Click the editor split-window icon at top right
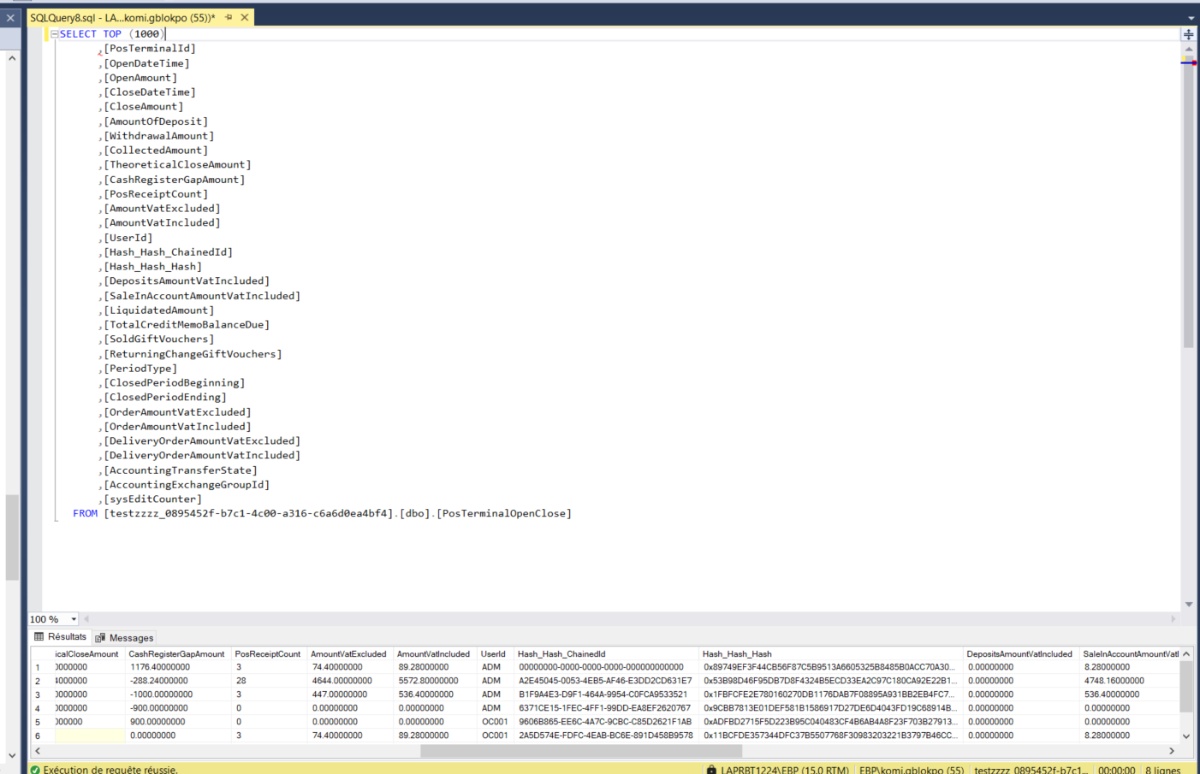This screenshot has width=1200, height=774. click(x=1188, y=34)
